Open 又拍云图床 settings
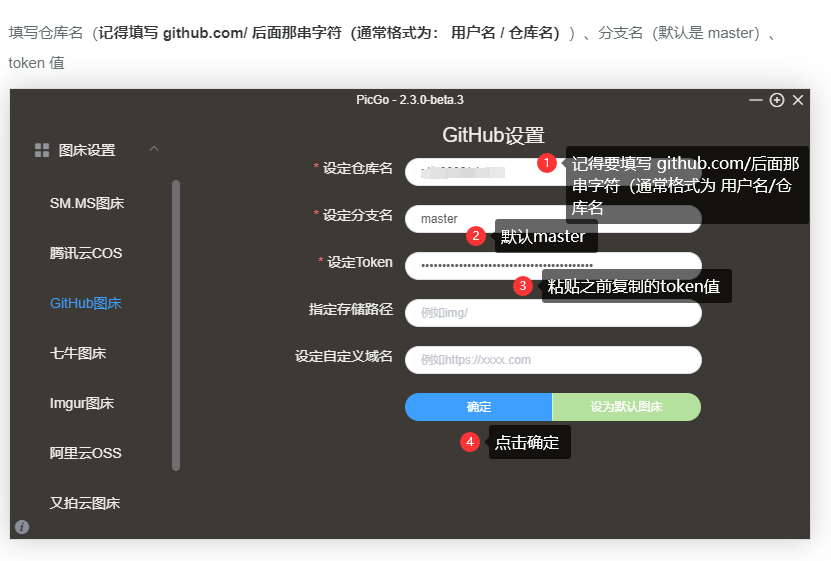 85,503
